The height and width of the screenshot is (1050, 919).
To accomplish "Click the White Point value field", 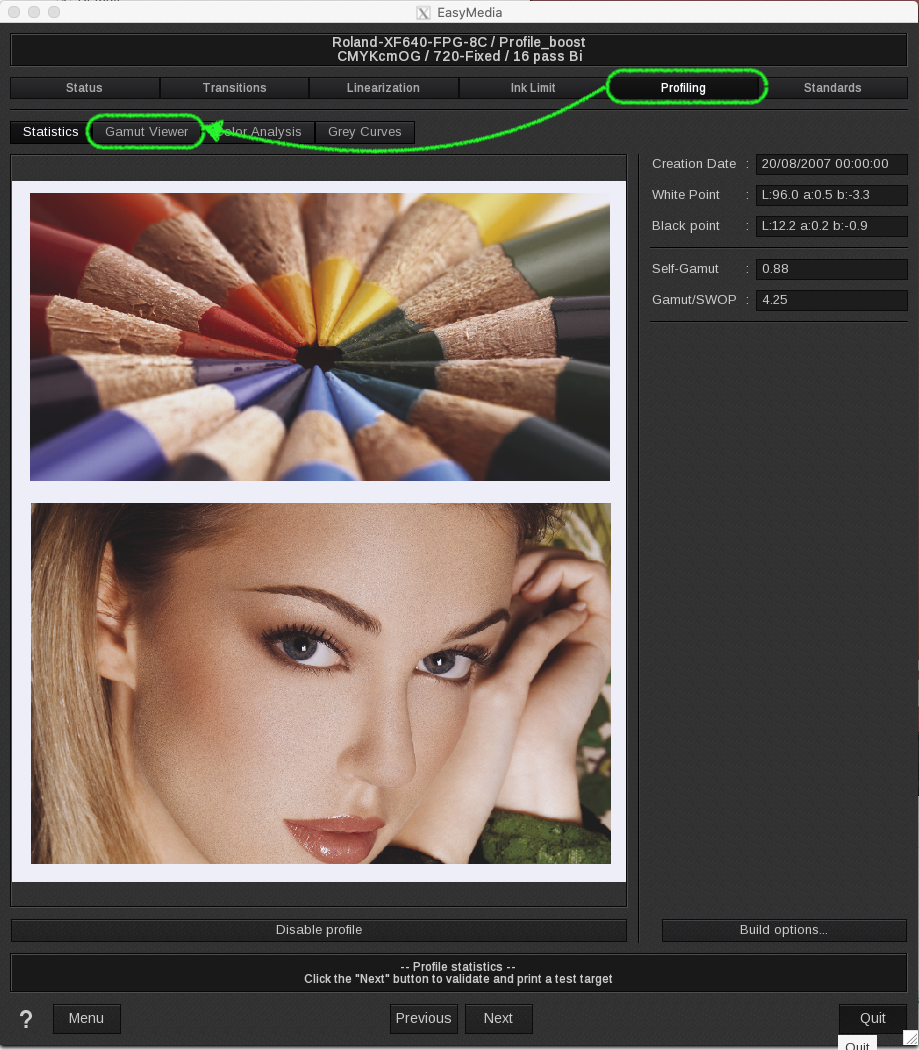I will (831, 195).
